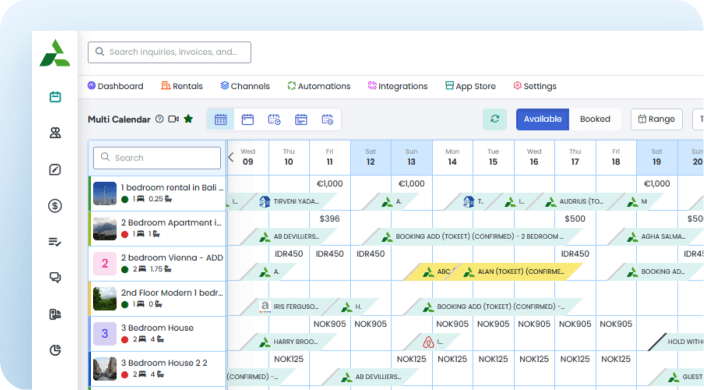Open the Automations menu item
Viewport: 704px width, 390px height.
click(x=319, y=86)
